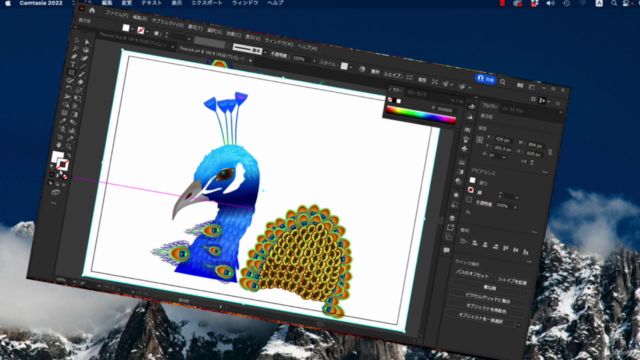
Task: Click the color spectrum bar
Action: pyautogui.click(x=421, y=114)
